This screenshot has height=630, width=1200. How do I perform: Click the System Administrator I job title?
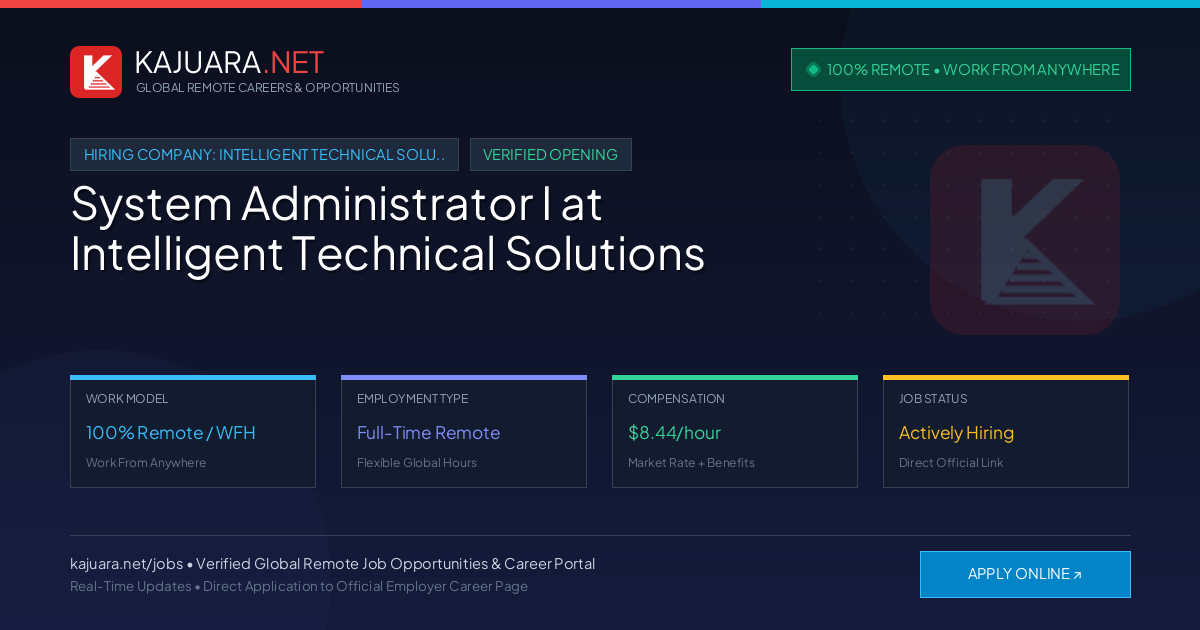click(x=388, y=228)
